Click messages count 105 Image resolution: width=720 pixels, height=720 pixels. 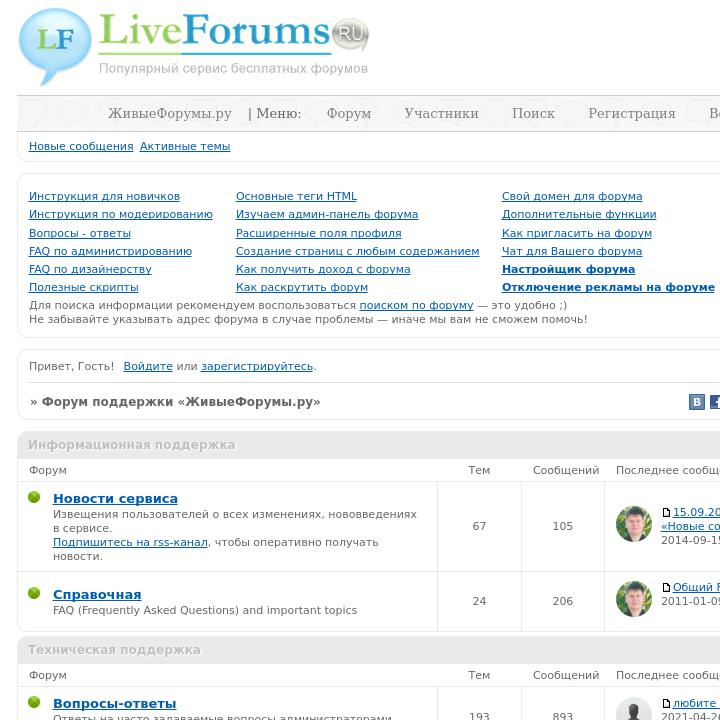pyautogui.click(x=562, y=526)
